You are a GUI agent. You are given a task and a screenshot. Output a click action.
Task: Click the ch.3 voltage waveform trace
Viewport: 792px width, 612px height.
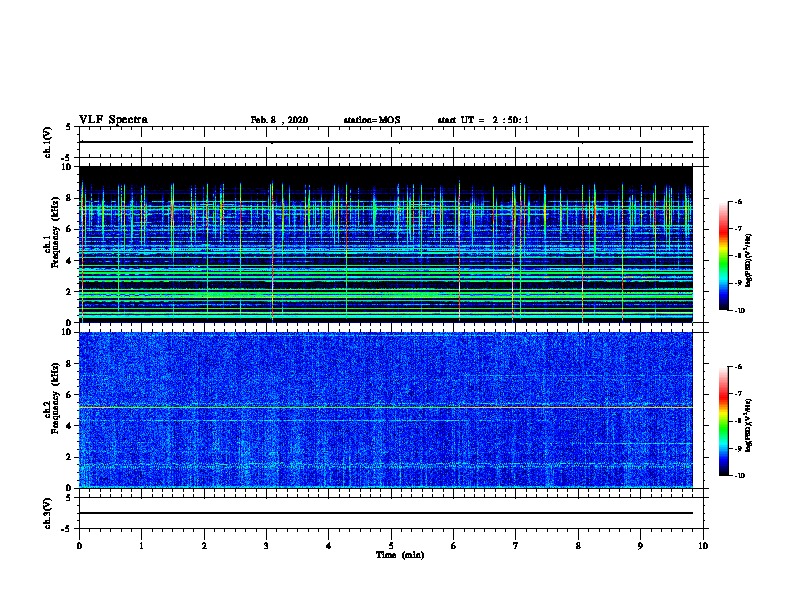pos(386,513)
